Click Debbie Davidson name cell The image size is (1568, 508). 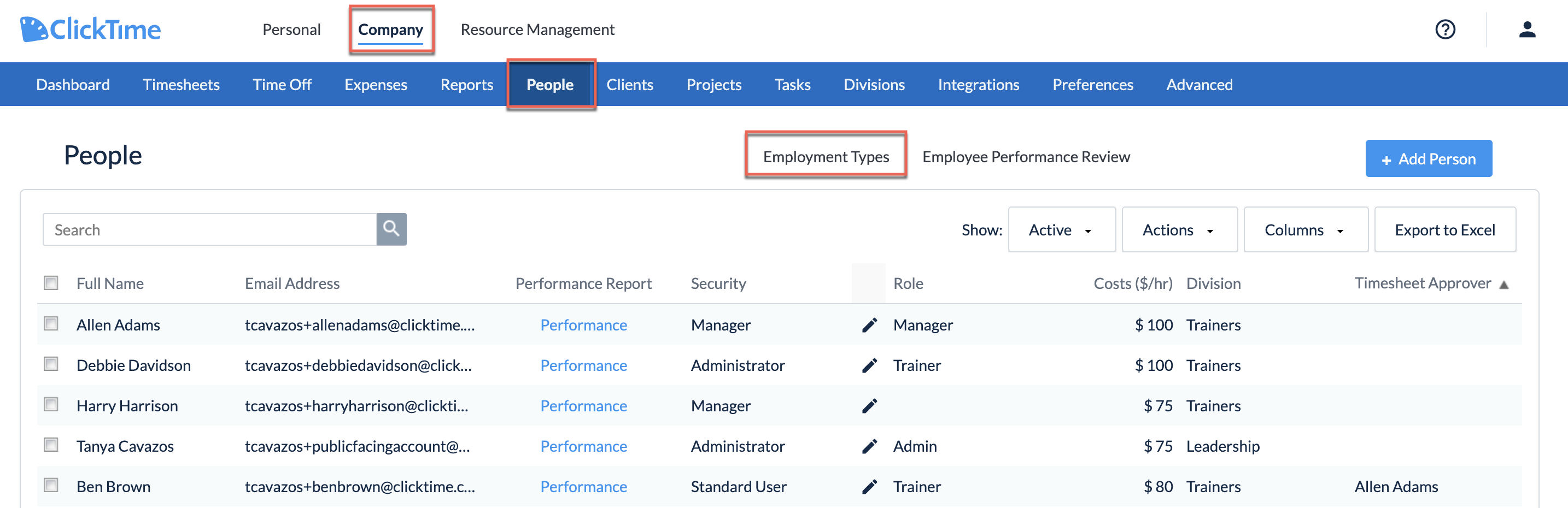point(133,365)
